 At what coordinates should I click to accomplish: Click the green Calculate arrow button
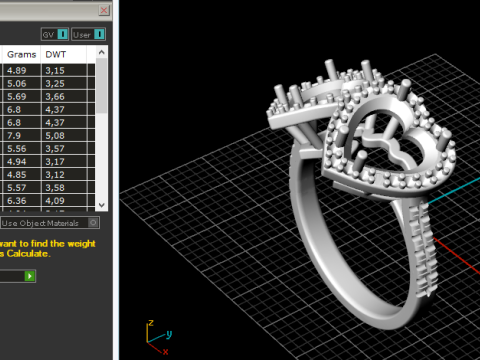(x=30, y=276)
